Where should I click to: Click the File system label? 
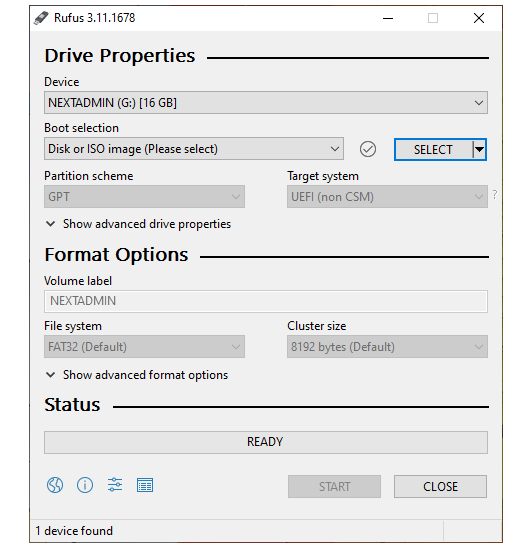[x=73, y=326]
